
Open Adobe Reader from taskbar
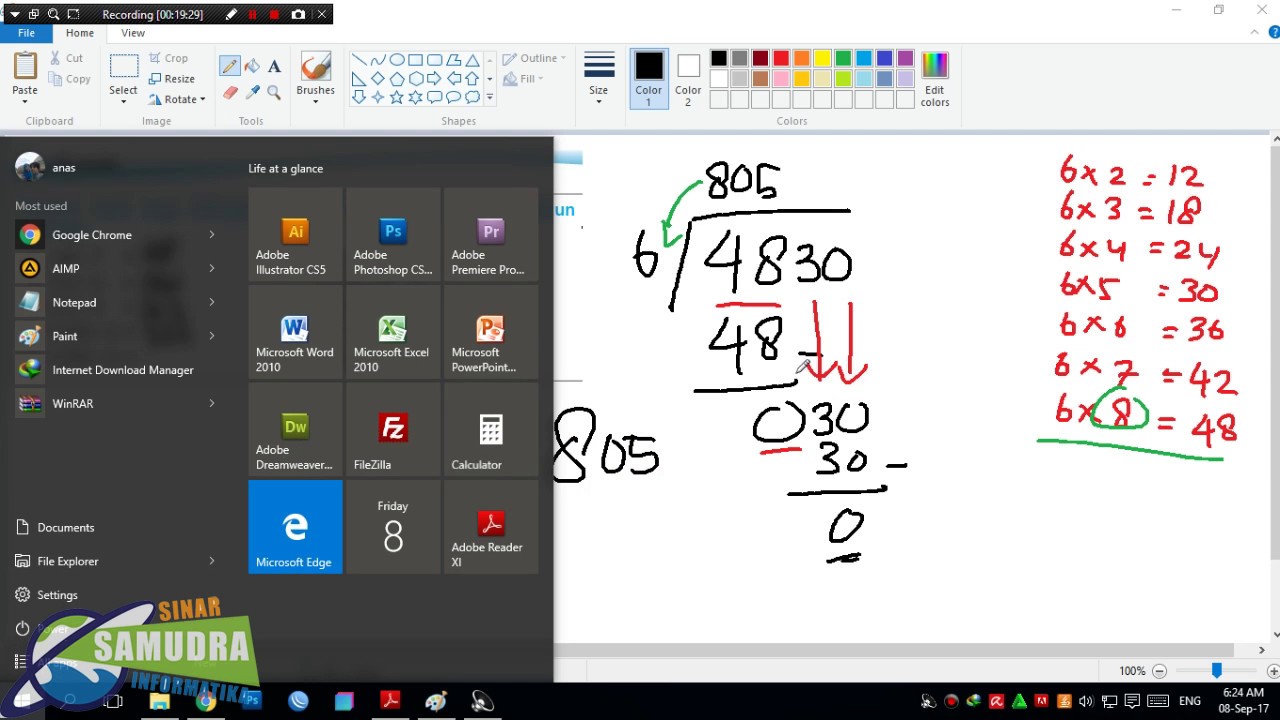click(x=389, y=701)
